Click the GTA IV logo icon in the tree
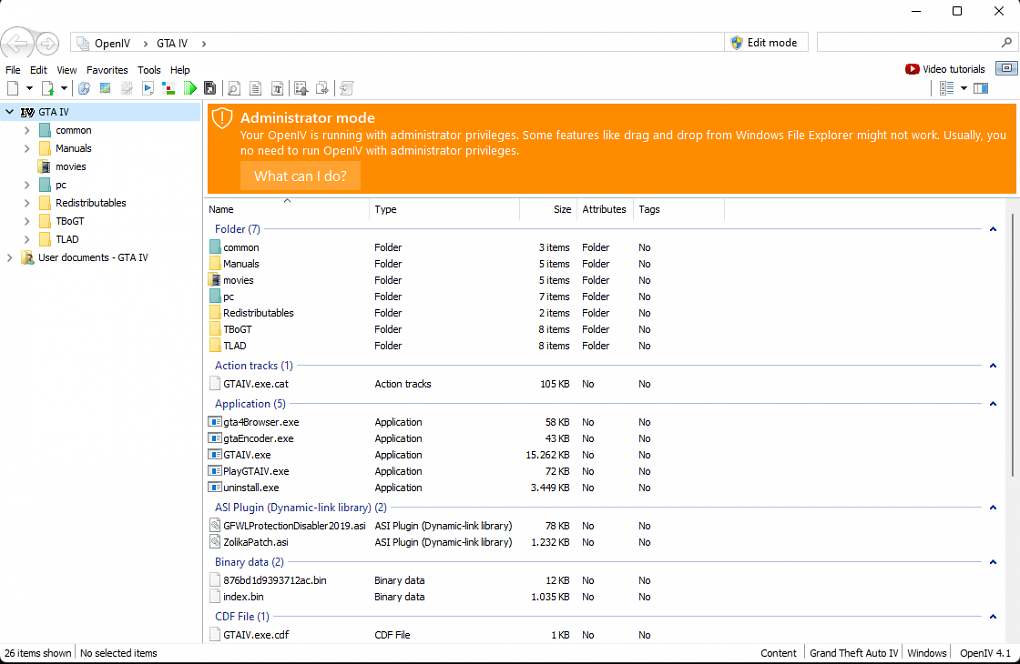The height and width of the screenshot is (664, 1020). (27, 112)
